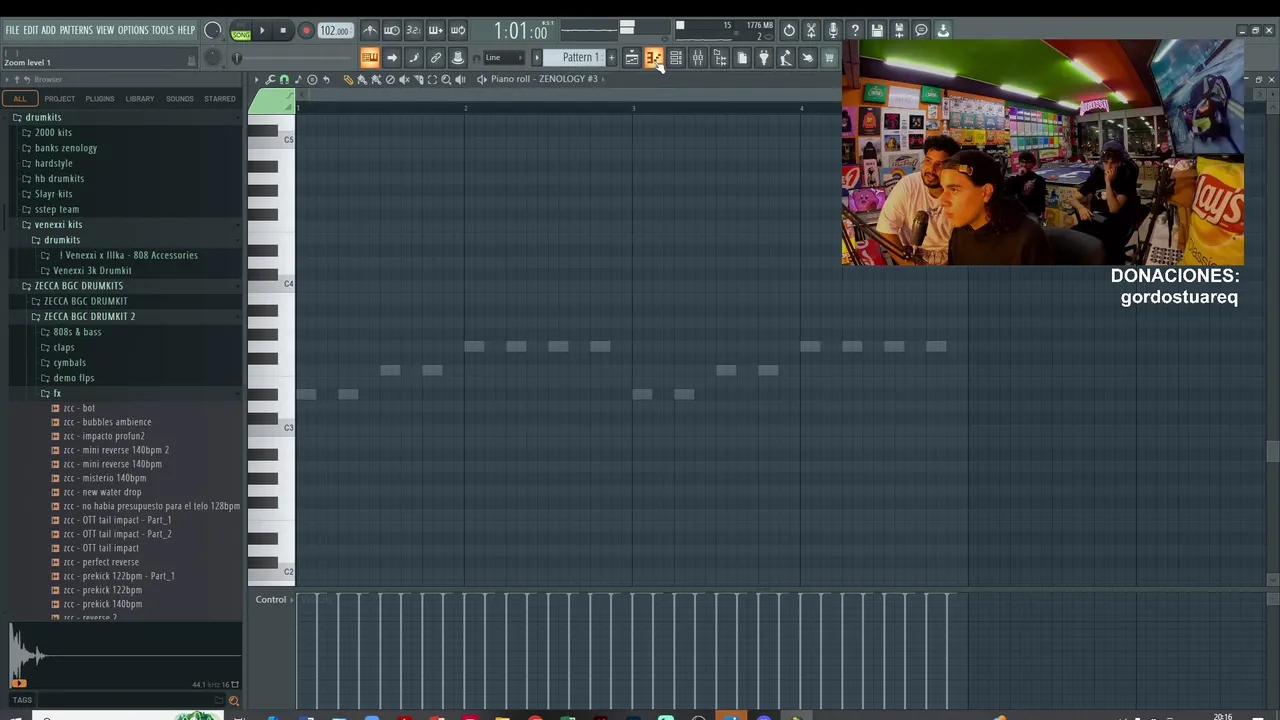Switch to browser PLUGINS tab
Screen dimensions: 1280x720
click(100, 99)
